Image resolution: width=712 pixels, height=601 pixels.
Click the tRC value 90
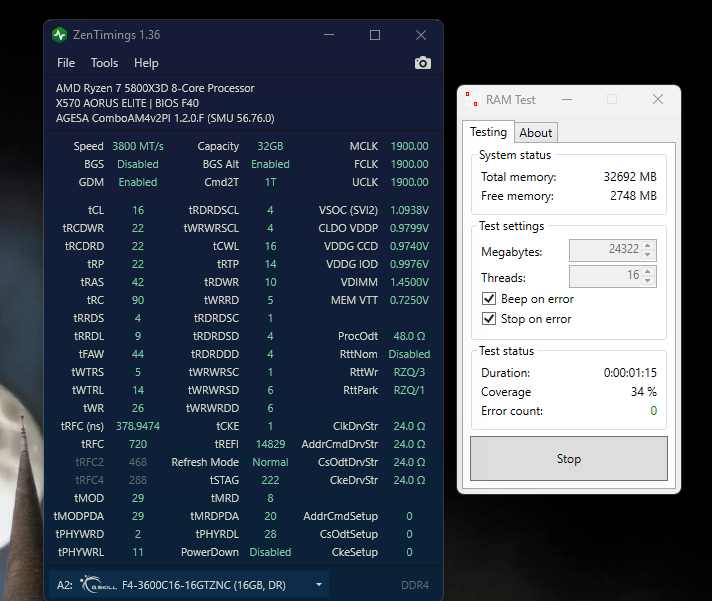(138, 300)
